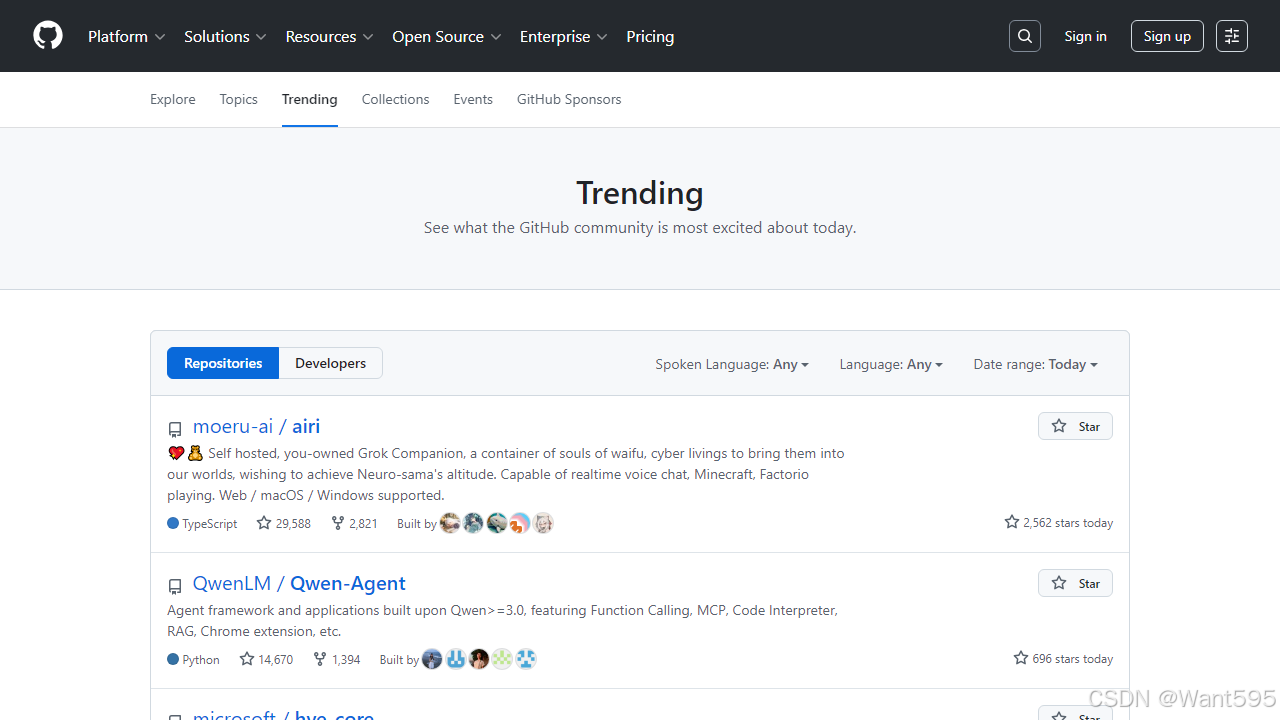Click the Trending page heading

click(x=640, y=192)
